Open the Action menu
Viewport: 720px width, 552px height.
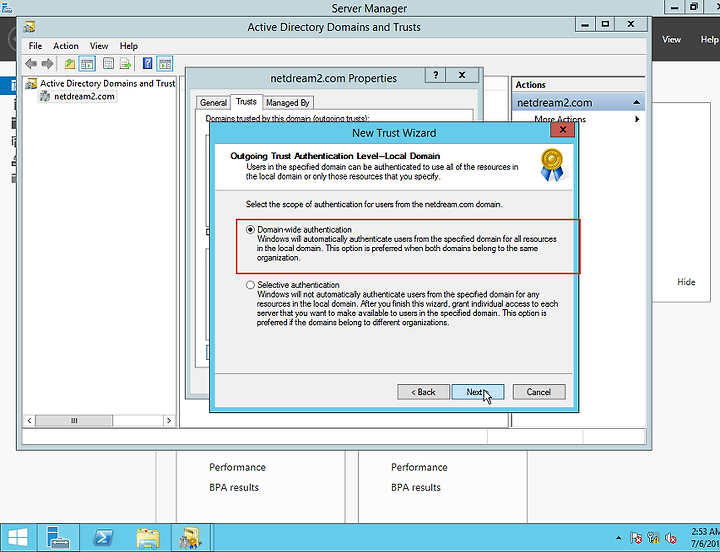[x=66, y=46]
